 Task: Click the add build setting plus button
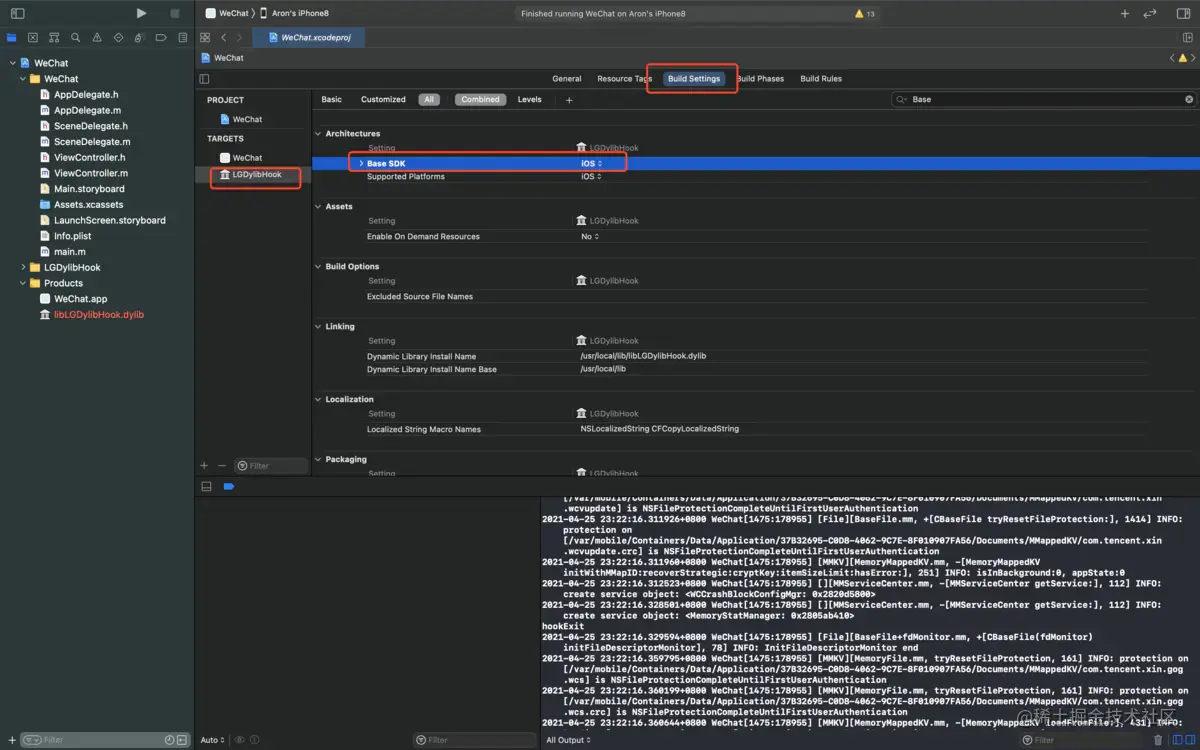(569, 100)
